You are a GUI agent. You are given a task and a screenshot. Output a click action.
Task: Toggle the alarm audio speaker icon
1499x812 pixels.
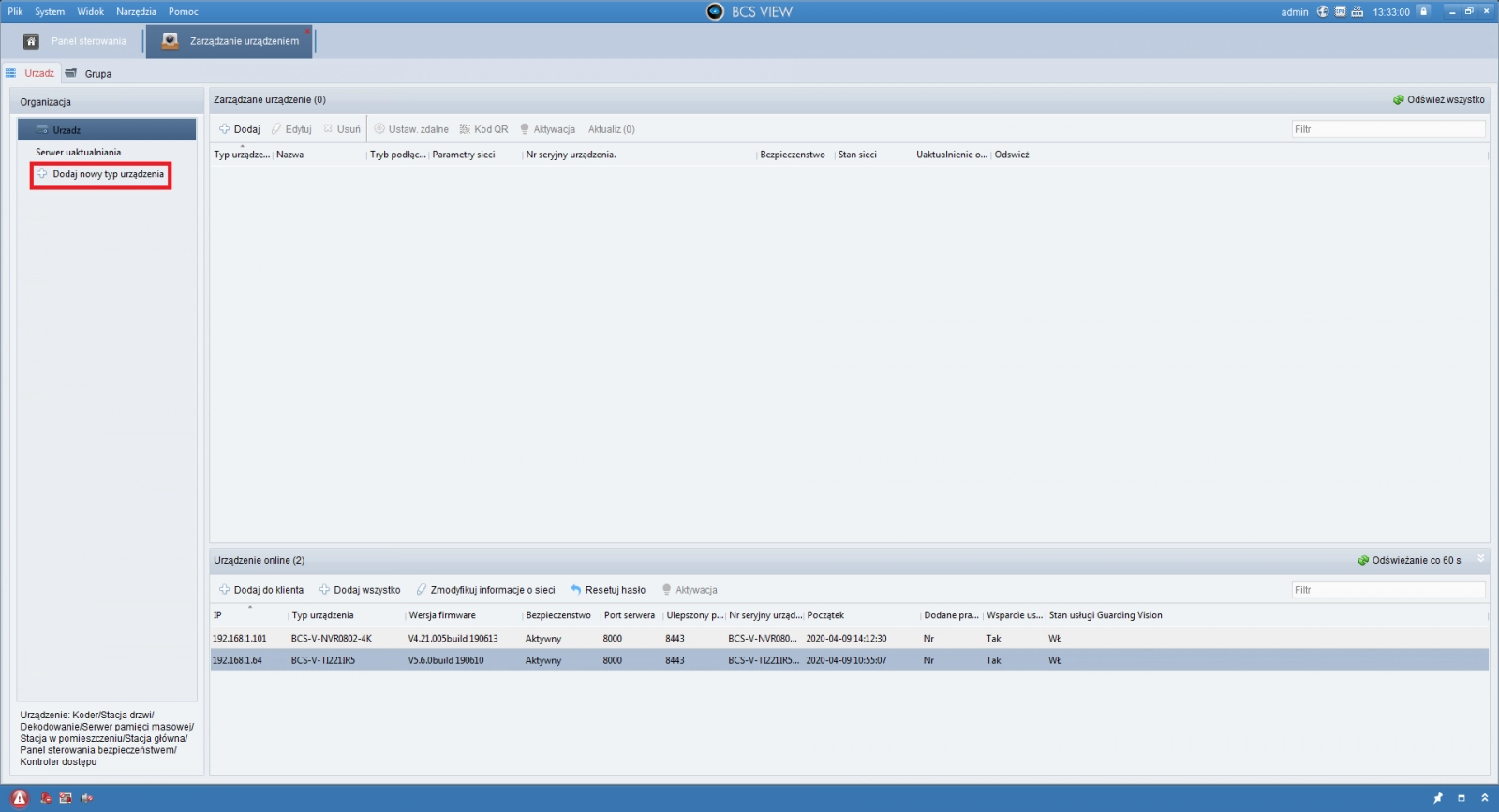tap(87, 798)
